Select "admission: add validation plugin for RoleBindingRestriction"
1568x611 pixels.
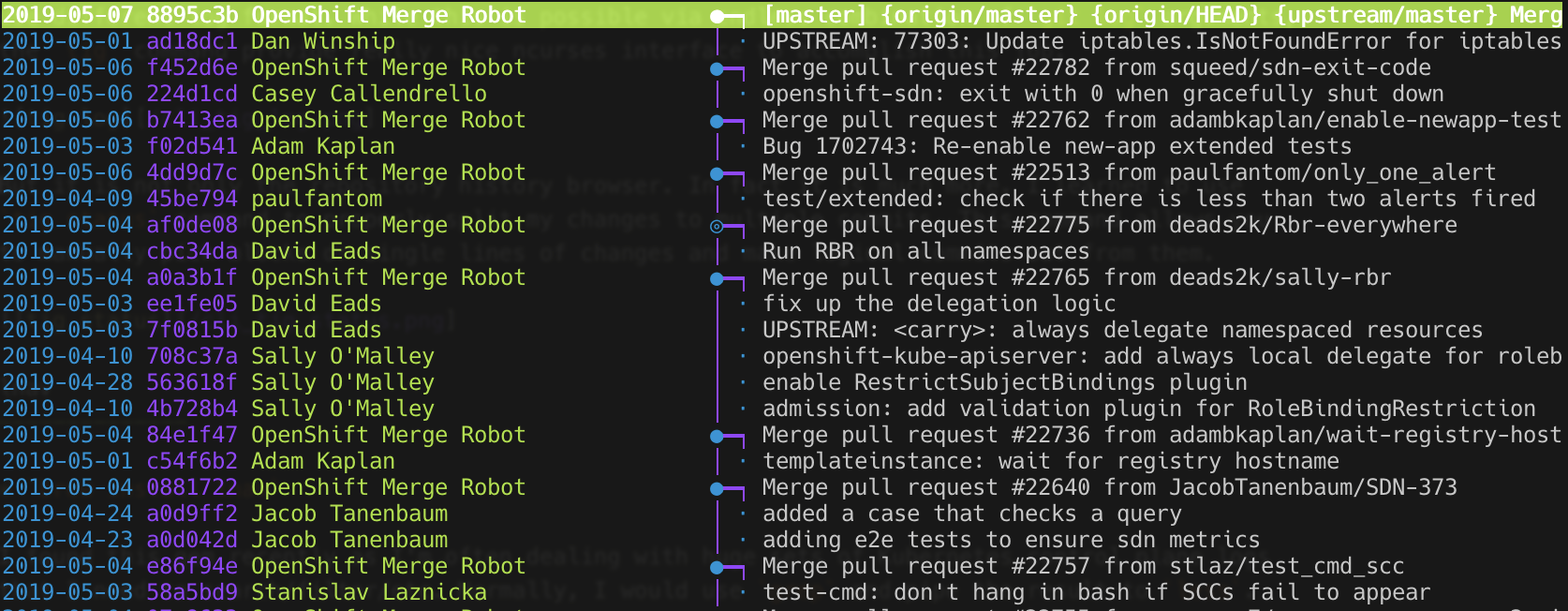point(1149,409)
